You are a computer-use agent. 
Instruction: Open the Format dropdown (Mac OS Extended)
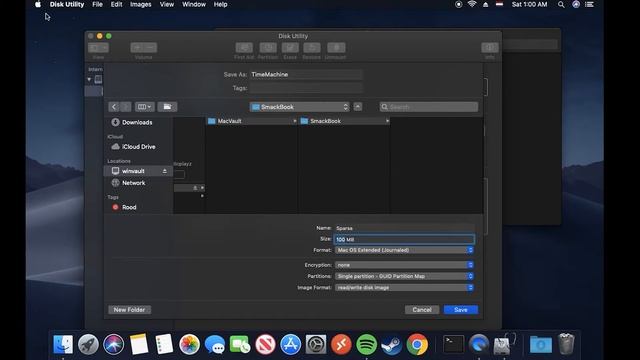click(404, 250)
